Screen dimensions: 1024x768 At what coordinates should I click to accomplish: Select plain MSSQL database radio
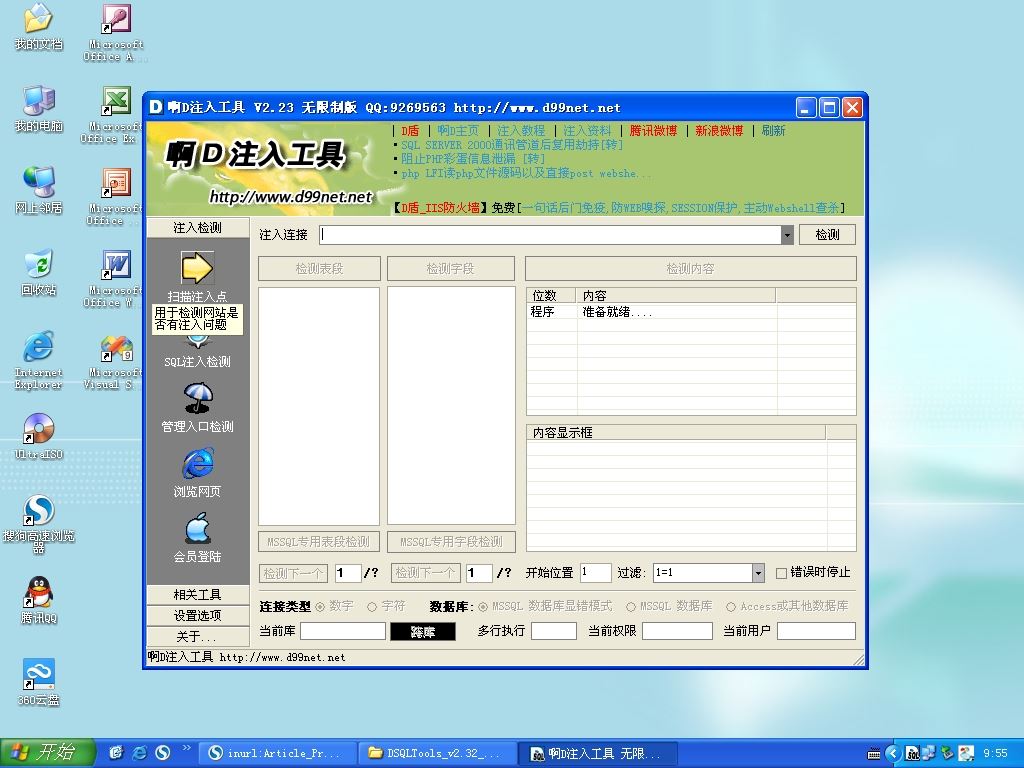tap(631, 607)
